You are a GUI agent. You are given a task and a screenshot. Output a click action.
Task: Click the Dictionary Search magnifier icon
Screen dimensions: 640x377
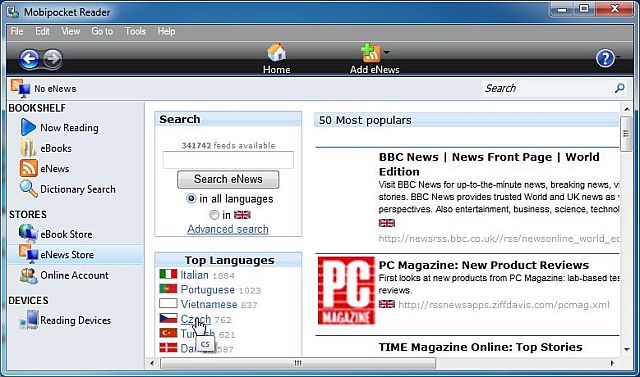pyautogui.click(x=29, y=189)
